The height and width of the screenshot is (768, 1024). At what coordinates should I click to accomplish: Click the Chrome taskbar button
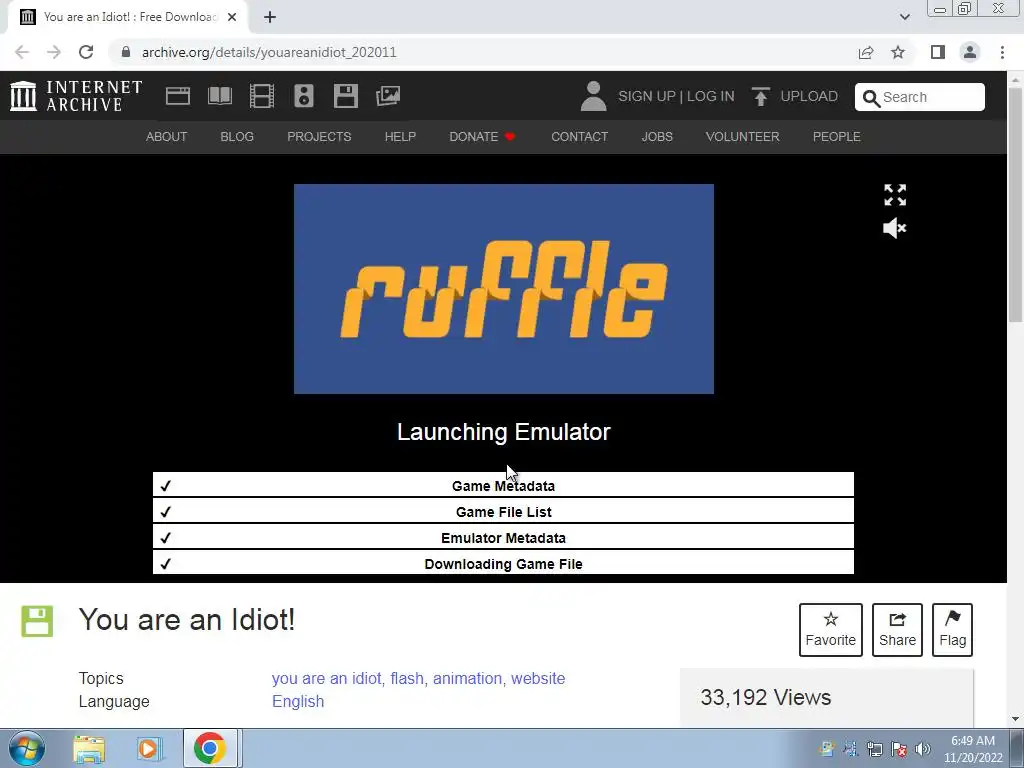tap(210, 748)
